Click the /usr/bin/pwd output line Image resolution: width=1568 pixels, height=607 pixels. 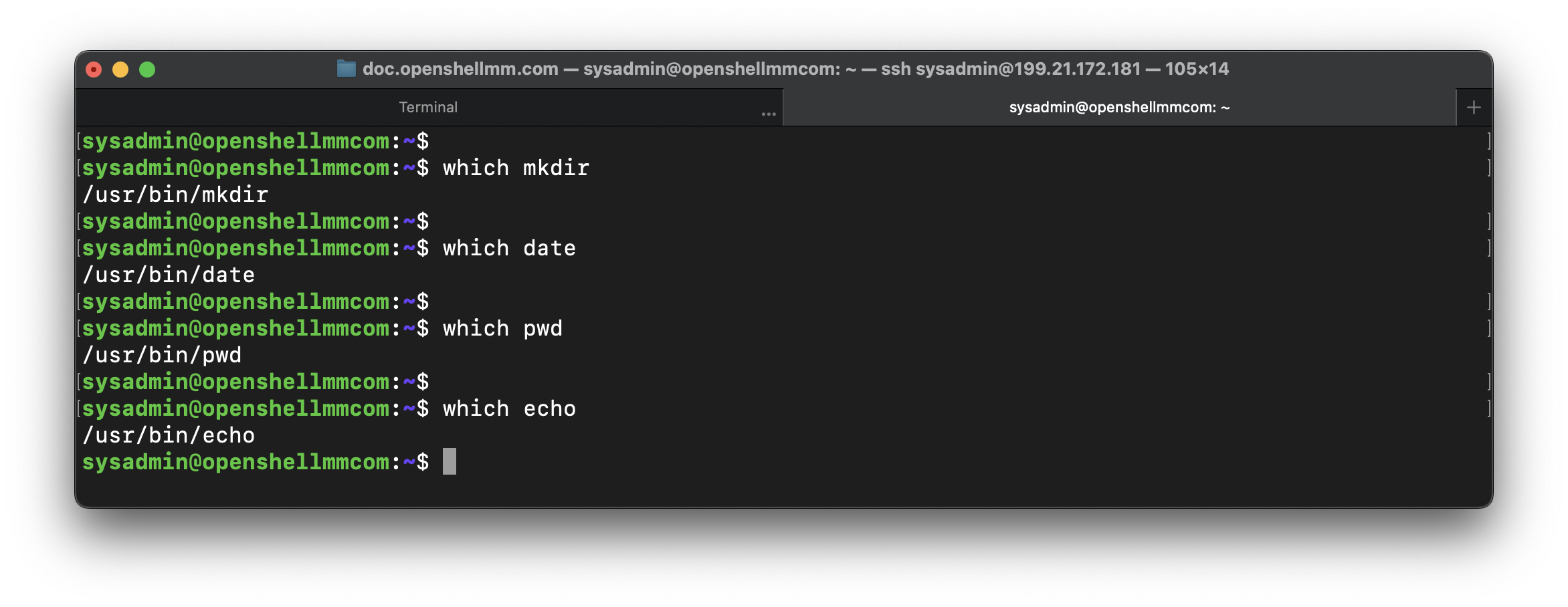pyautogui.click(x=162, y=355)
